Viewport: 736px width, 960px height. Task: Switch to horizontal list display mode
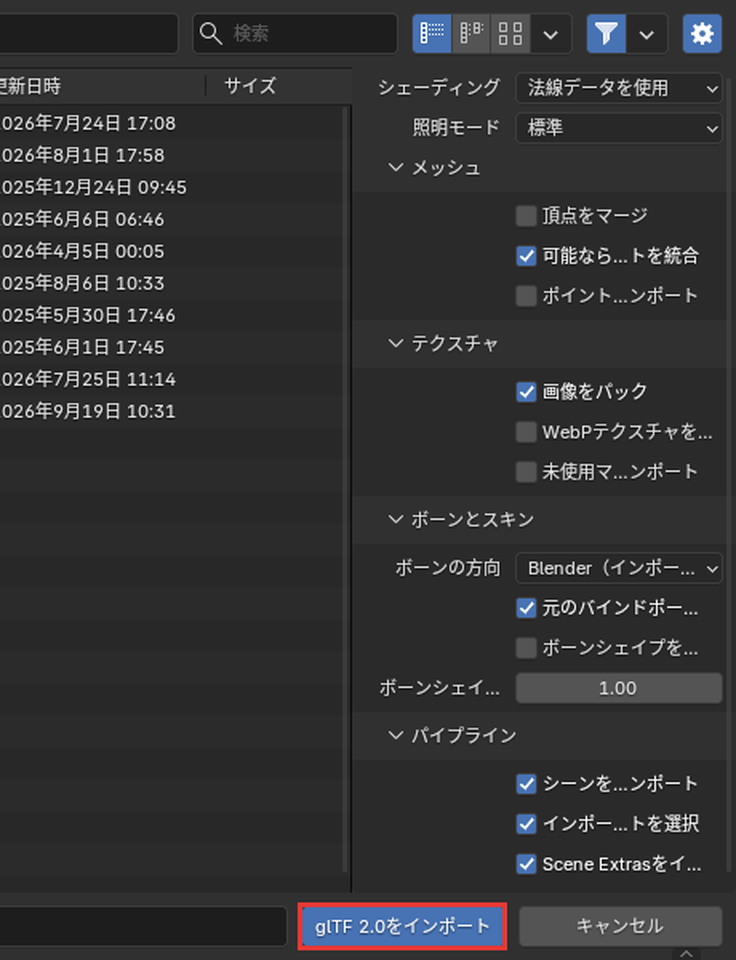(471, 33)
